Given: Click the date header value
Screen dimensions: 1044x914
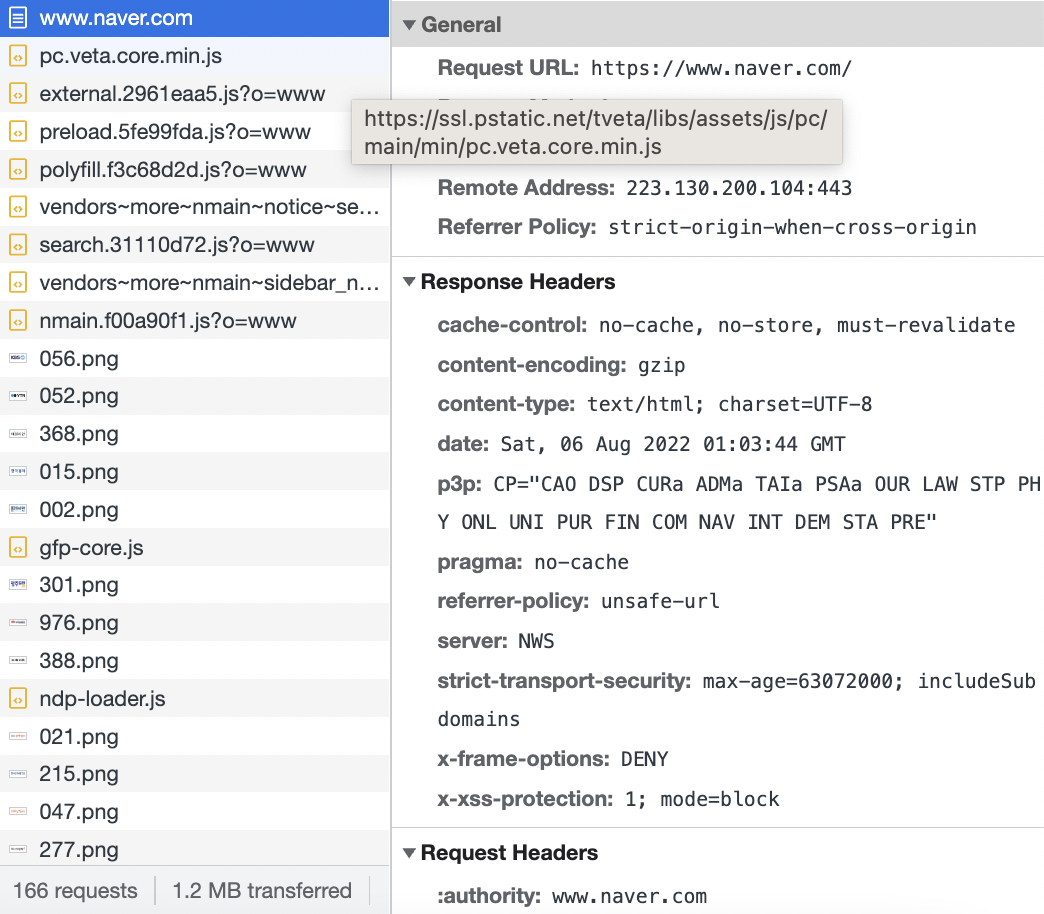Looking at the screenshot, I should click(673, 445).
